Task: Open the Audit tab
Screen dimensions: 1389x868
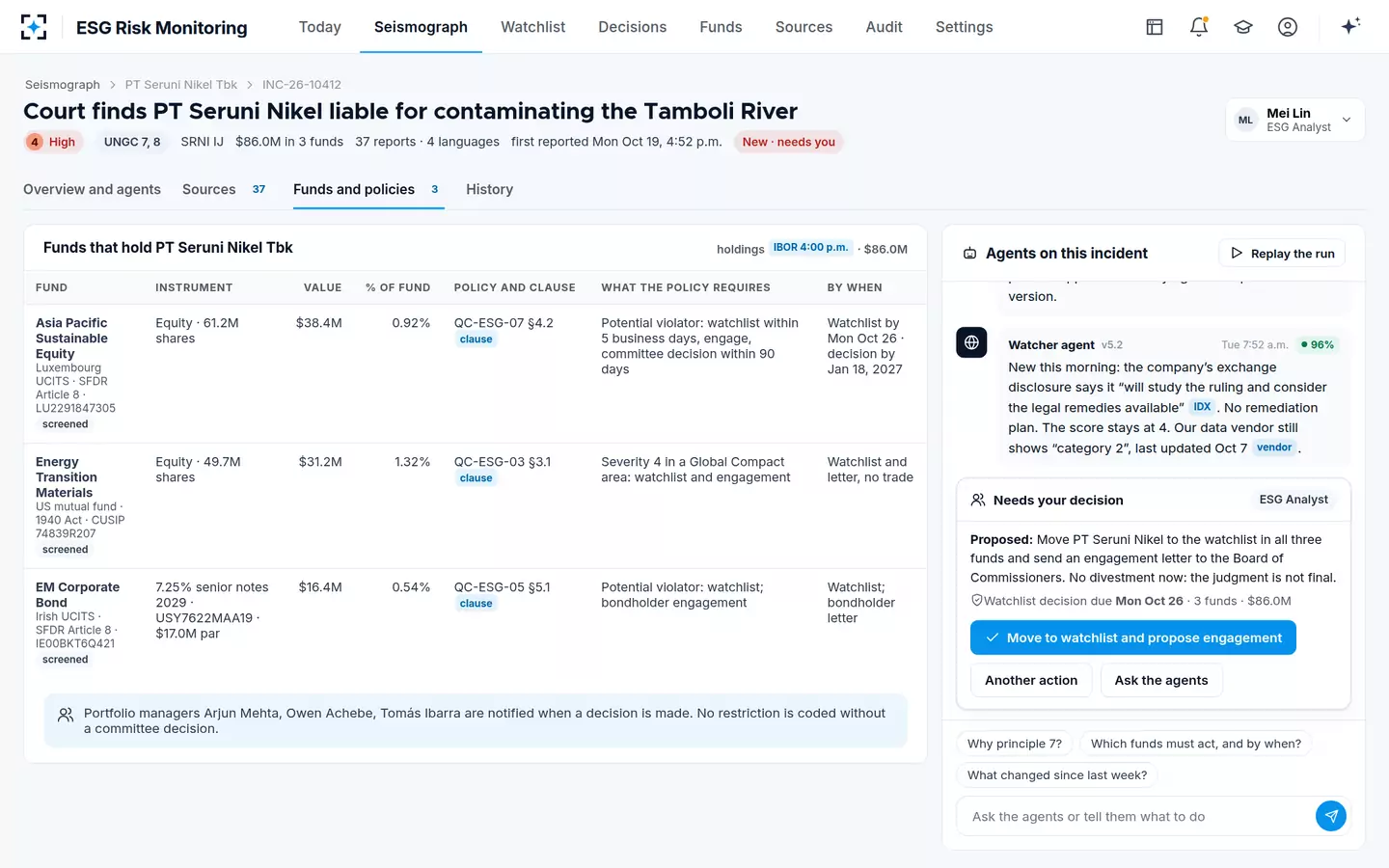Action: pyautogui.click(x=884, y=27)
